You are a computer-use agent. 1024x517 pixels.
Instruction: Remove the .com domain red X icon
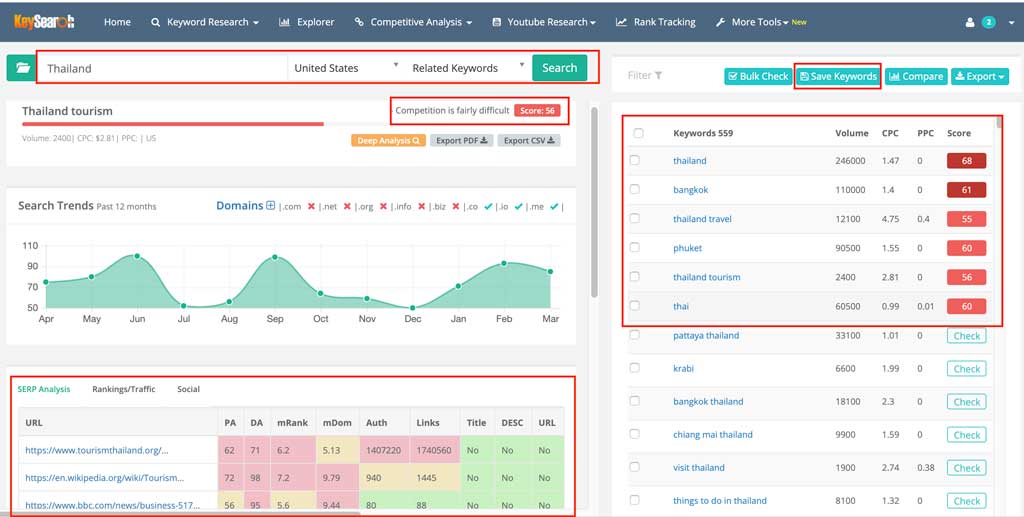pos(312,207)
